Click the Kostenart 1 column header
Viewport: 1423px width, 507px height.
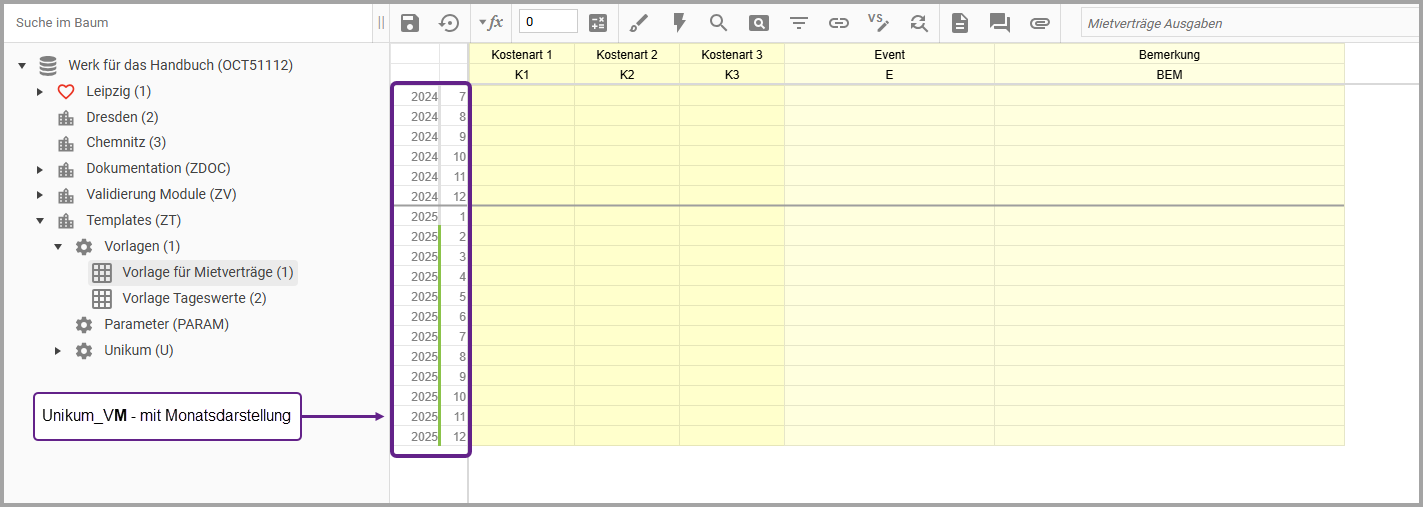[x=521, y=55]
